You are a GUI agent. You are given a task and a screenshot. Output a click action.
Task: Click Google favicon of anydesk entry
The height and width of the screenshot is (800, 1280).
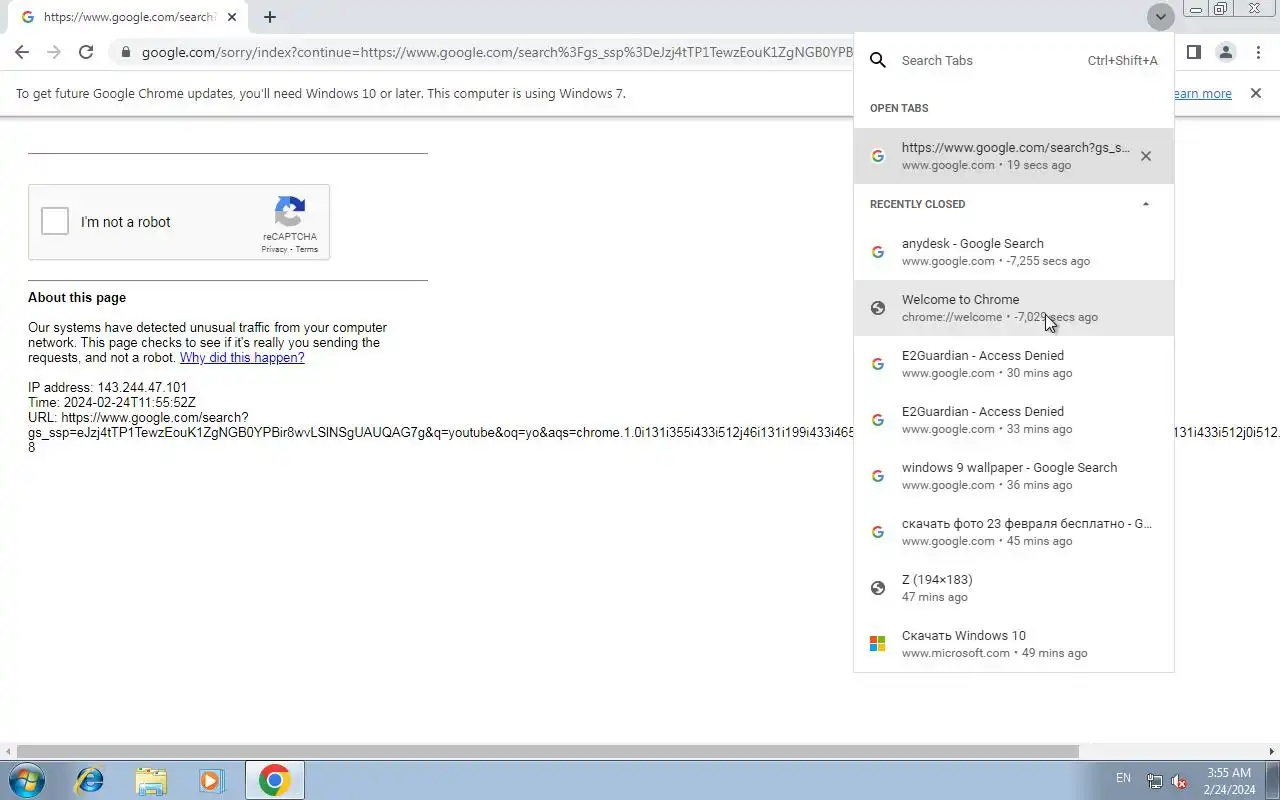[877, 252]
